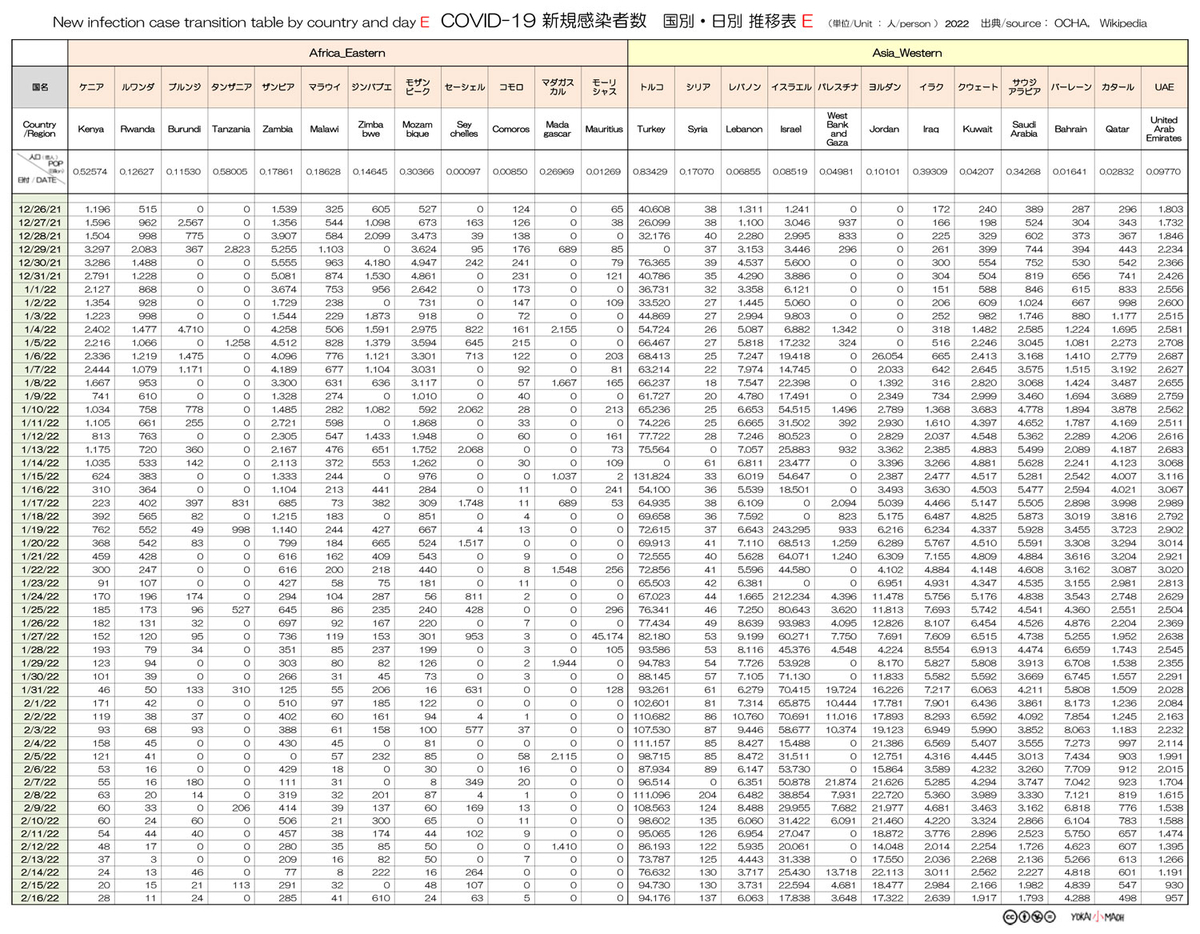This screenshot has height=934, width=1200.
Task: Select the Kenya column header
Action: pos(91,129)
